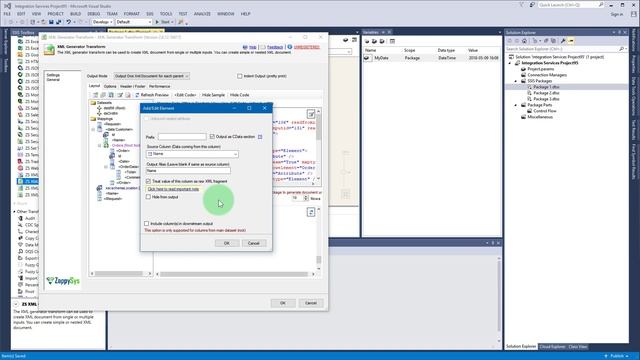Viewport: 640px width, 360px height.
Task: Click third icon in Layout tab toolbar
Action: (x=111, y=95)
